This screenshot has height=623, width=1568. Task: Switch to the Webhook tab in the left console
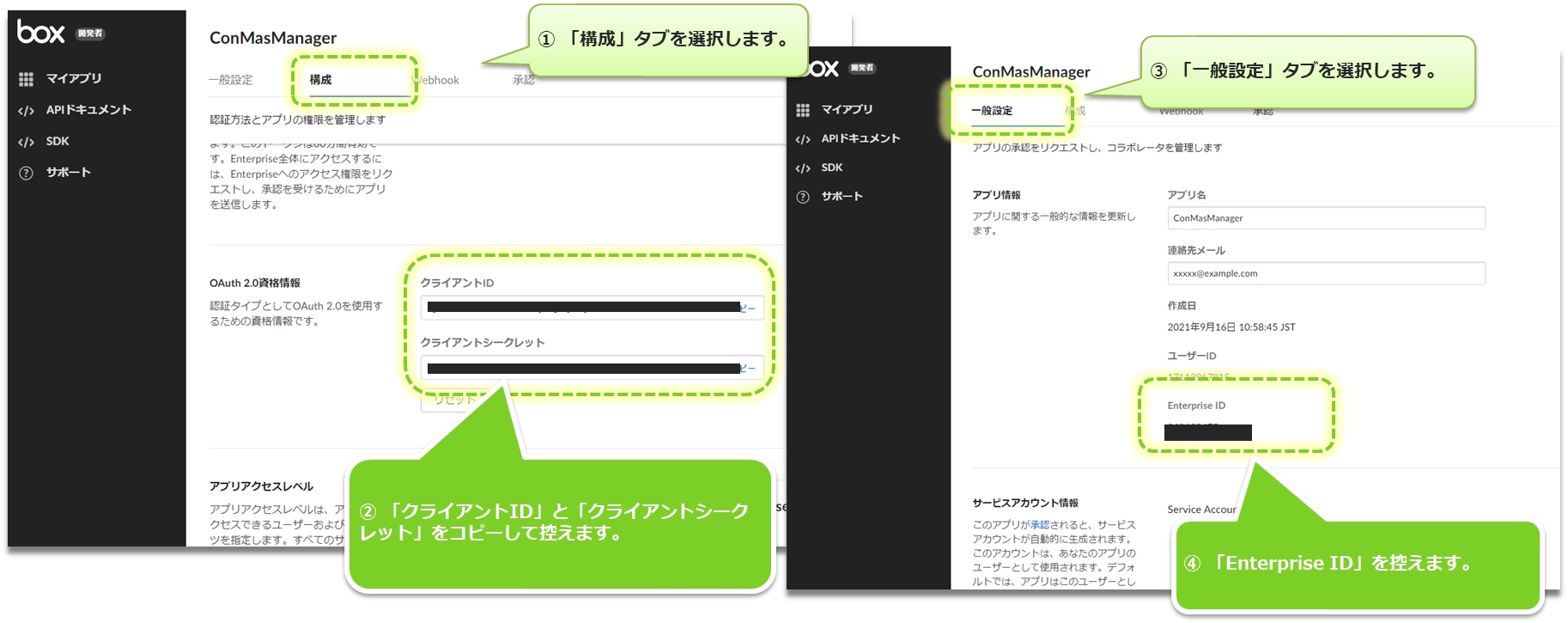(x=438, y=80)
